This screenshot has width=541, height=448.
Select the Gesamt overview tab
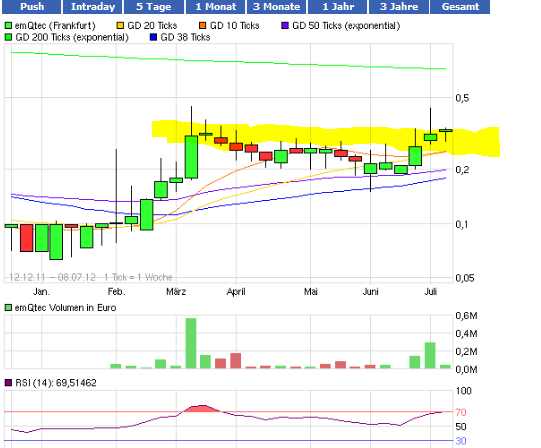460,7
